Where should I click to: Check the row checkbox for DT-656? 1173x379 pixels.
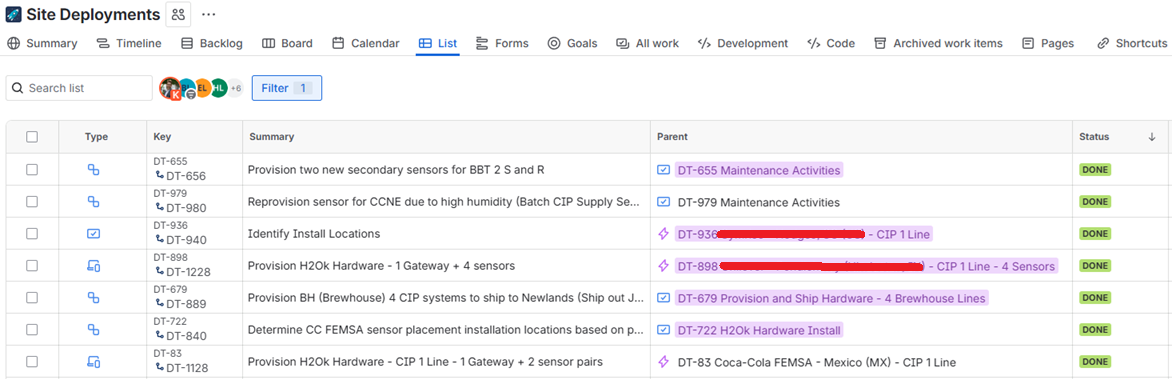31,170
